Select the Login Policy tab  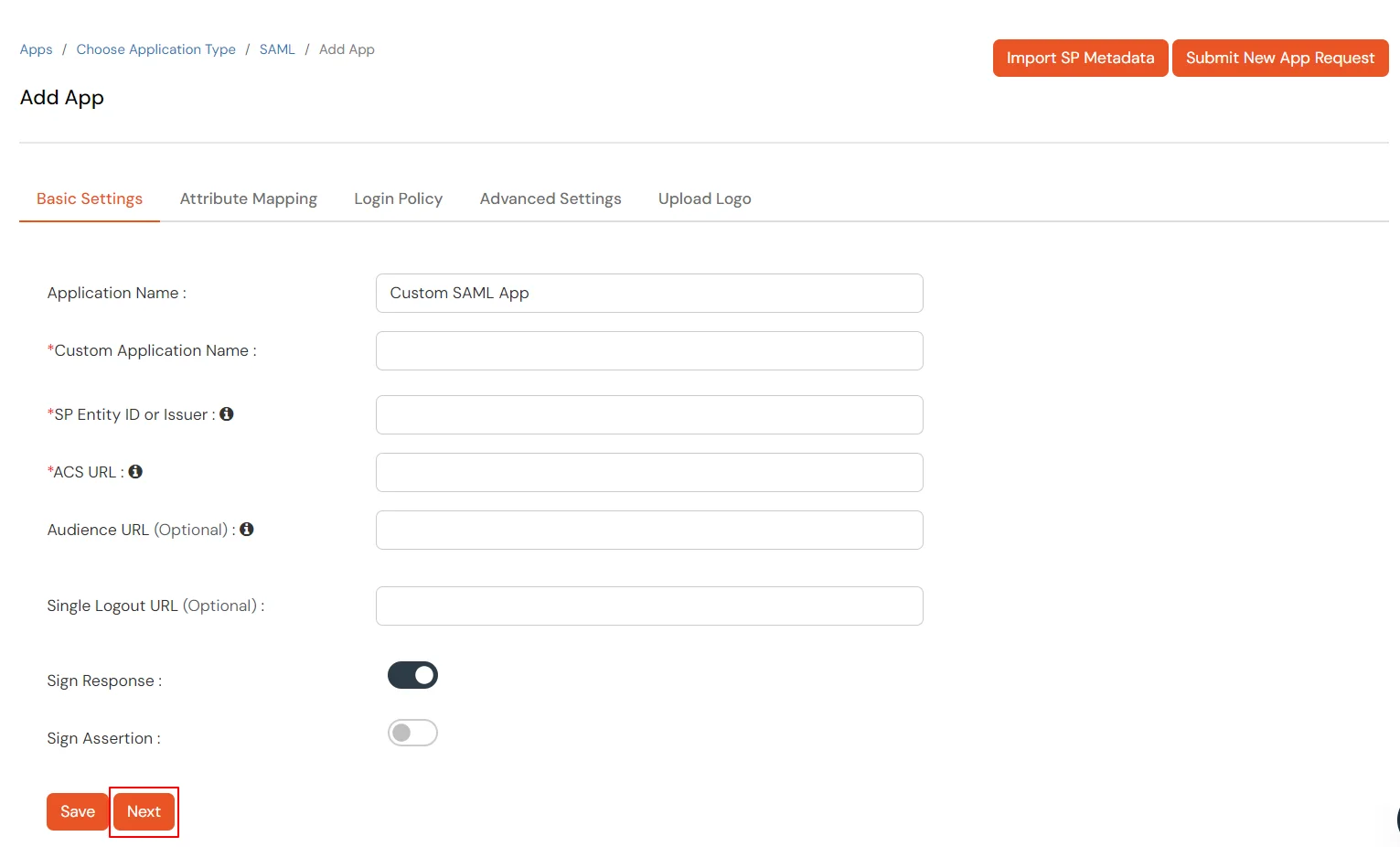point(398,198)
